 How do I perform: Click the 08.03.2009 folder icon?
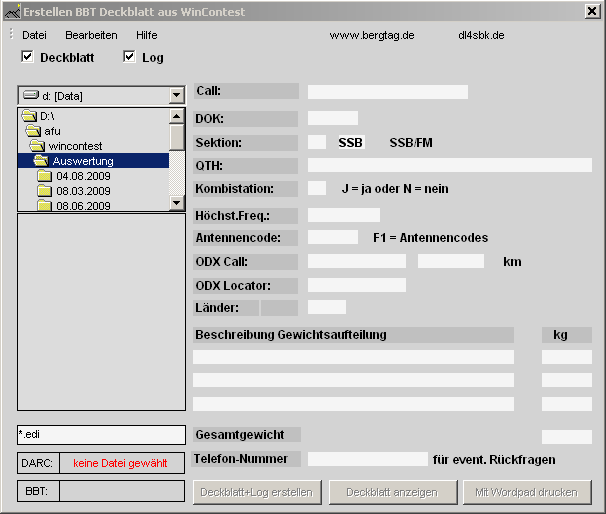pos(44,191)
